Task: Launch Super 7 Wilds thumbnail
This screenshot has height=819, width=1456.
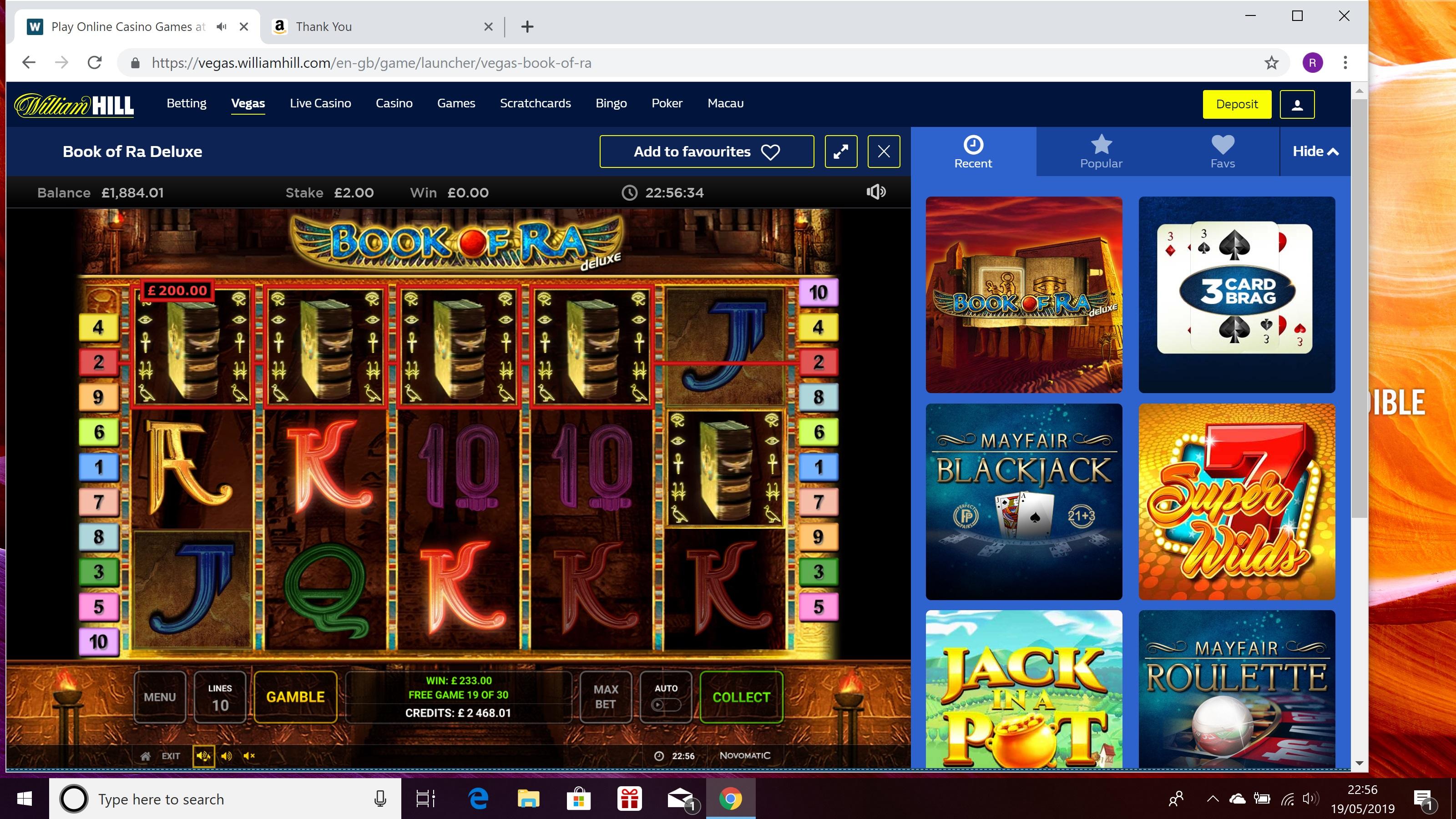Action: pos(1237,501)
